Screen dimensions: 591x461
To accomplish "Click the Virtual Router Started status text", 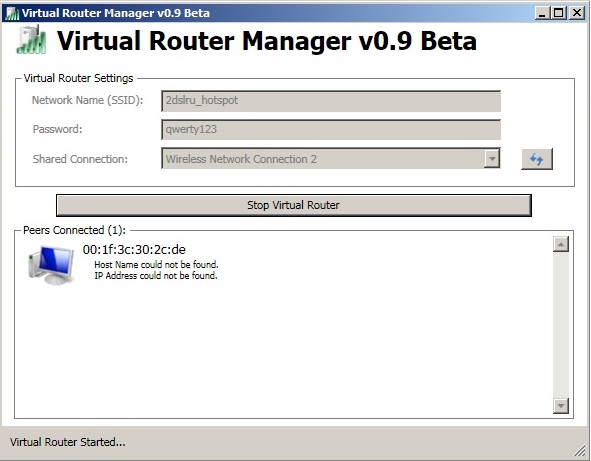I will pos(67,442).
